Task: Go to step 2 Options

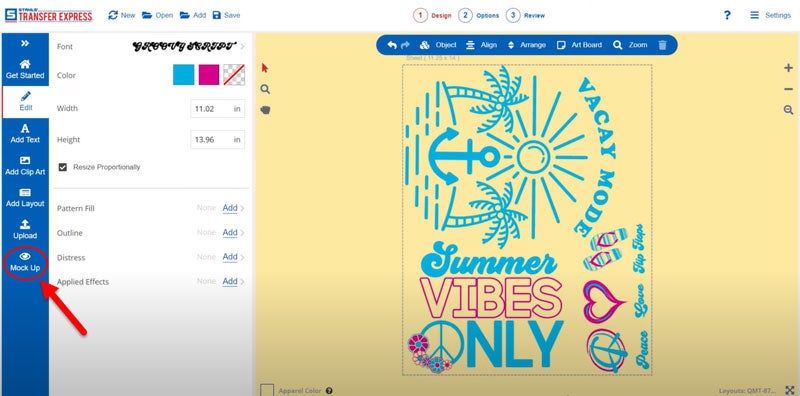Action: (479, 15)
